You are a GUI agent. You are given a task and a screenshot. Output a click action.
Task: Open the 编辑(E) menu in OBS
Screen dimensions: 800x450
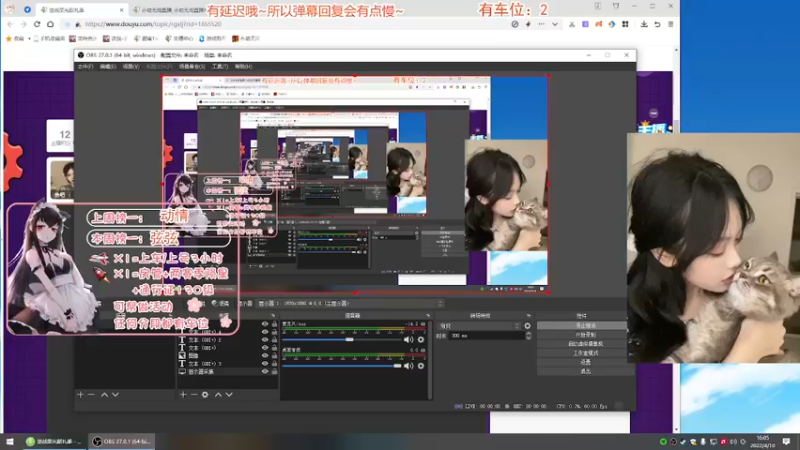pyautogui.click(x=108, y=67)
